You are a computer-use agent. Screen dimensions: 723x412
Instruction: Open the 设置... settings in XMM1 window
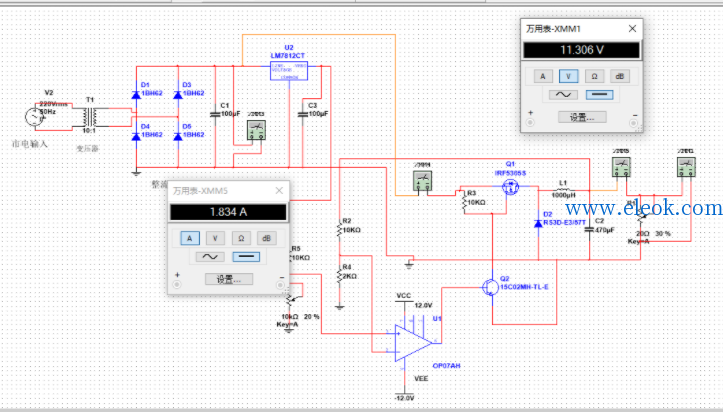pyautogui.click(x=582, y=117)
